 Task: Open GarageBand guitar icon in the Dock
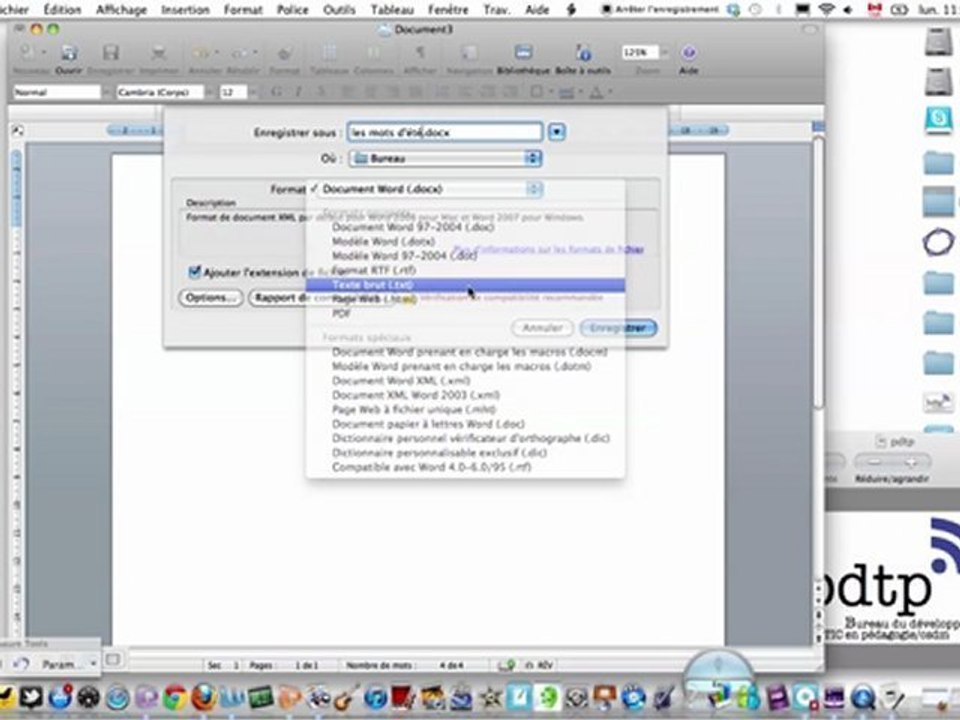(x=347, y=697)
